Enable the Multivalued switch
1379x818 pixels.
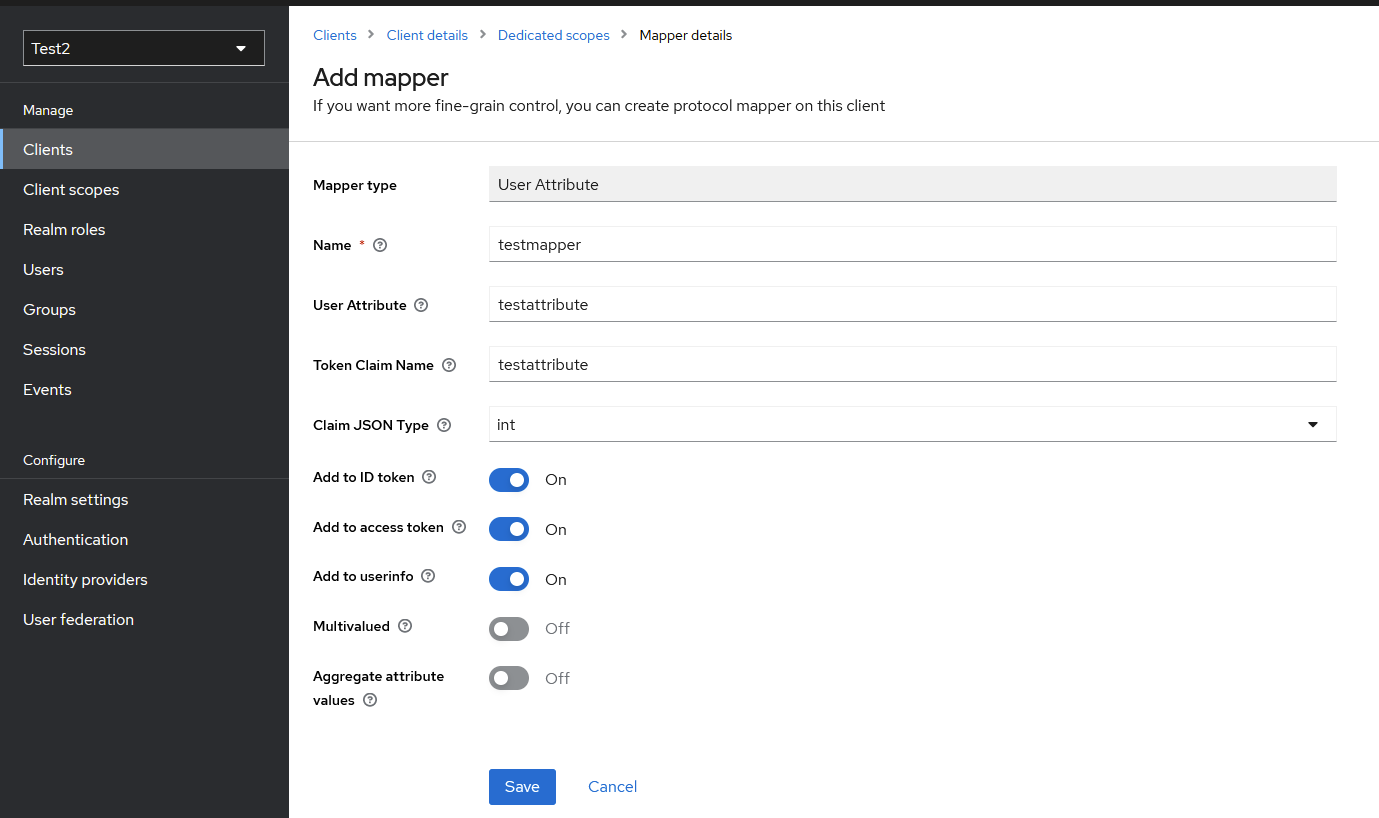click(508, 628)
